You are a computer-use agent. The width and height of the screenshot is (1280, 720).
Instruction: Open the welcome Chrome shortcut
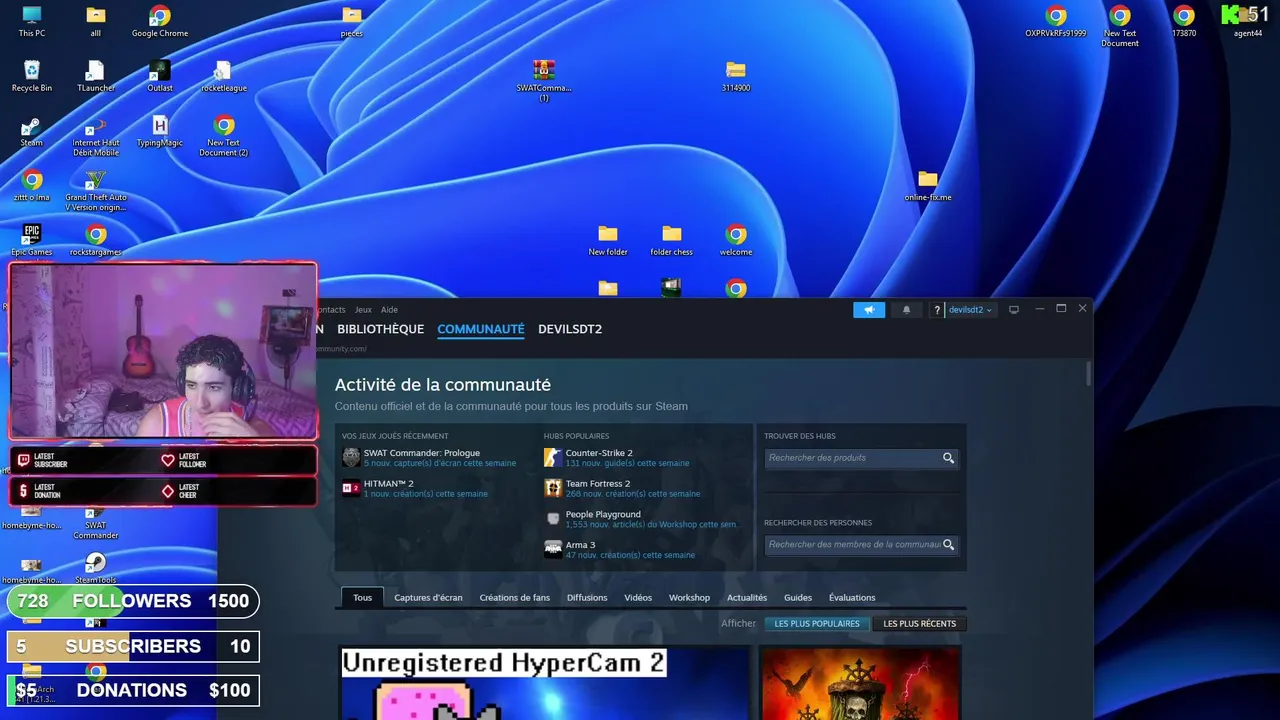736,241
